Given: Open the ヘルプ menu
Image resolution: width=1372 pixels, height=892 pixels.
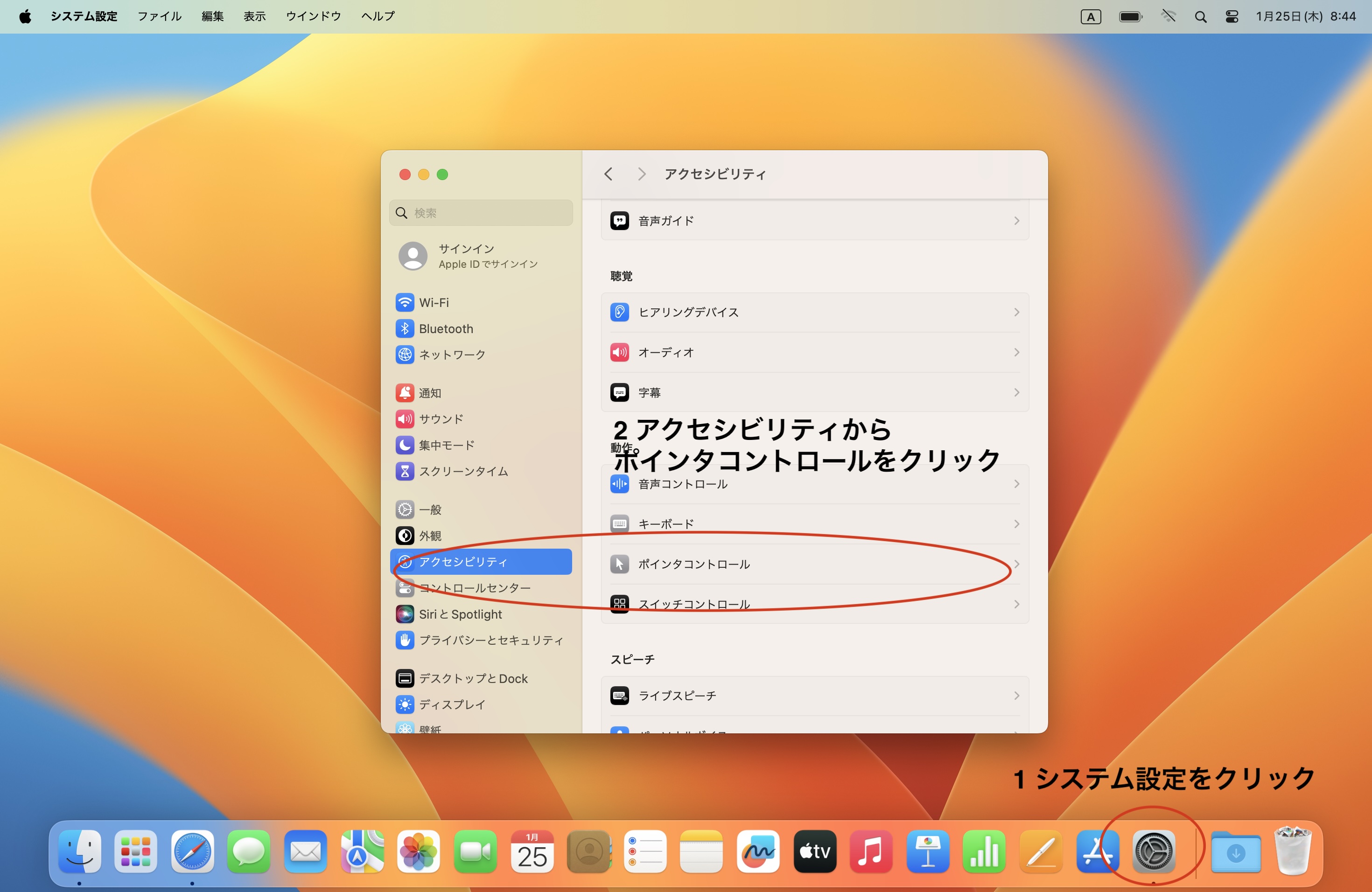Looking at the screenshot, I should [x=378, y=16].
